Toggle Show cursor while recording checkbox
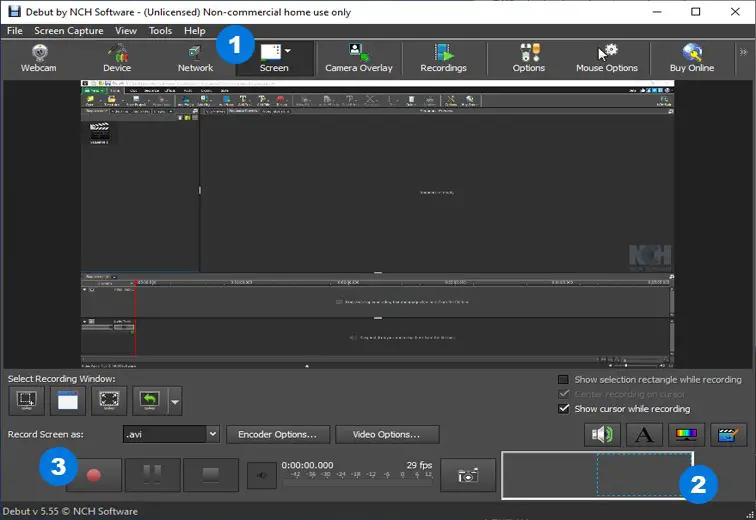Screen dimensions: 756x520 pos(563,409)
